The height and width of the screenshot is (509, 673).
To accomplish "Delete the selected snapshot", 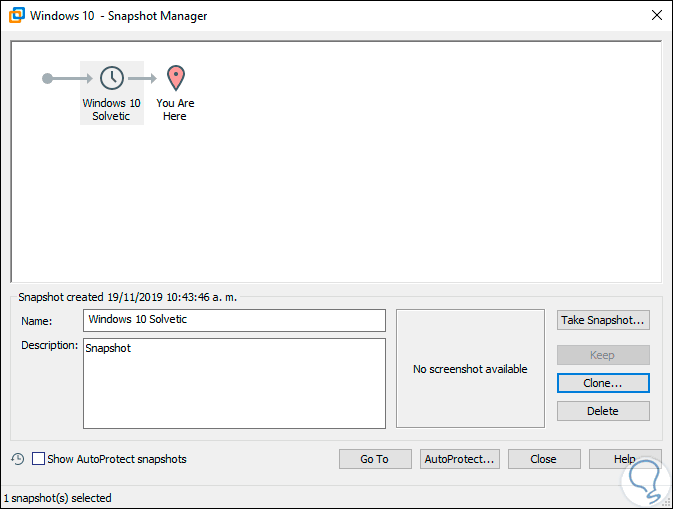I will [x=603, y=411].
